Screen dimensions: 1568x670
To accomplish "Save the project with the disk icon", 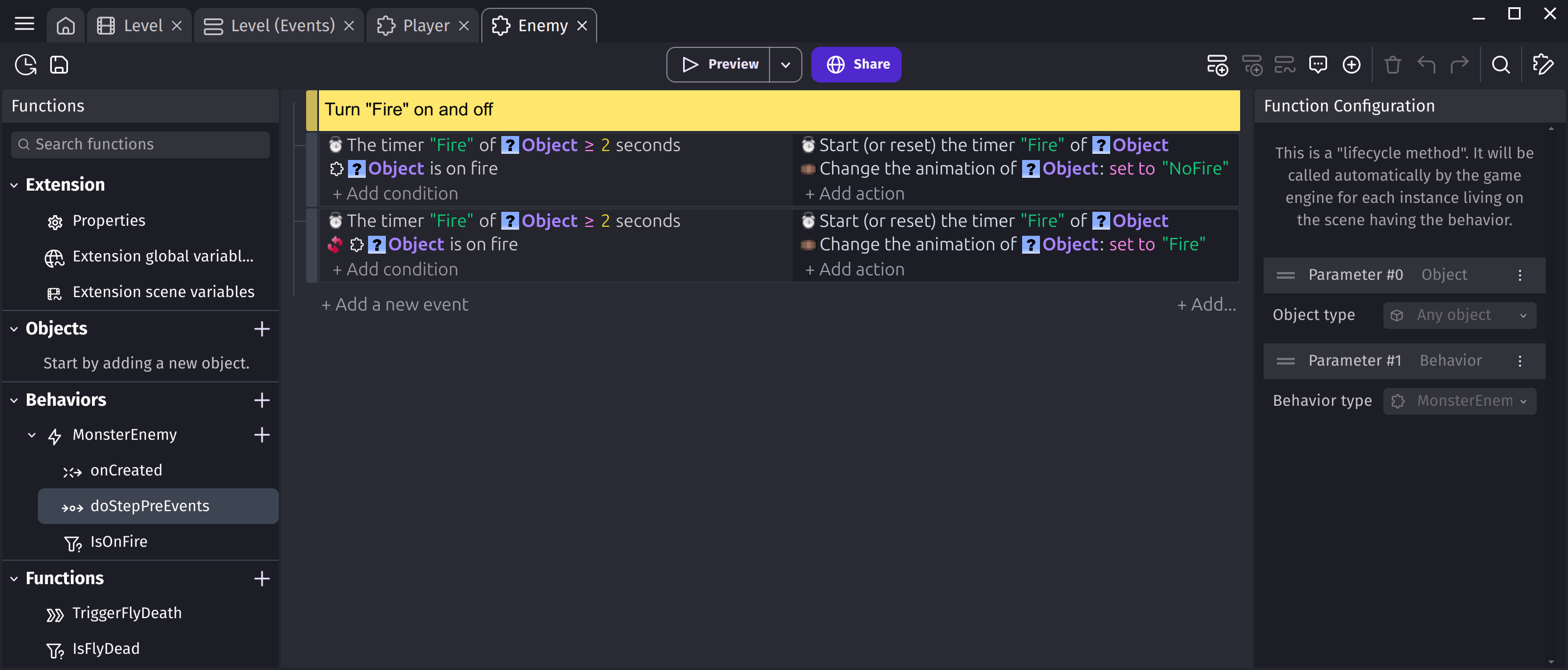I will pyautogui.click(x=59, y=65).
